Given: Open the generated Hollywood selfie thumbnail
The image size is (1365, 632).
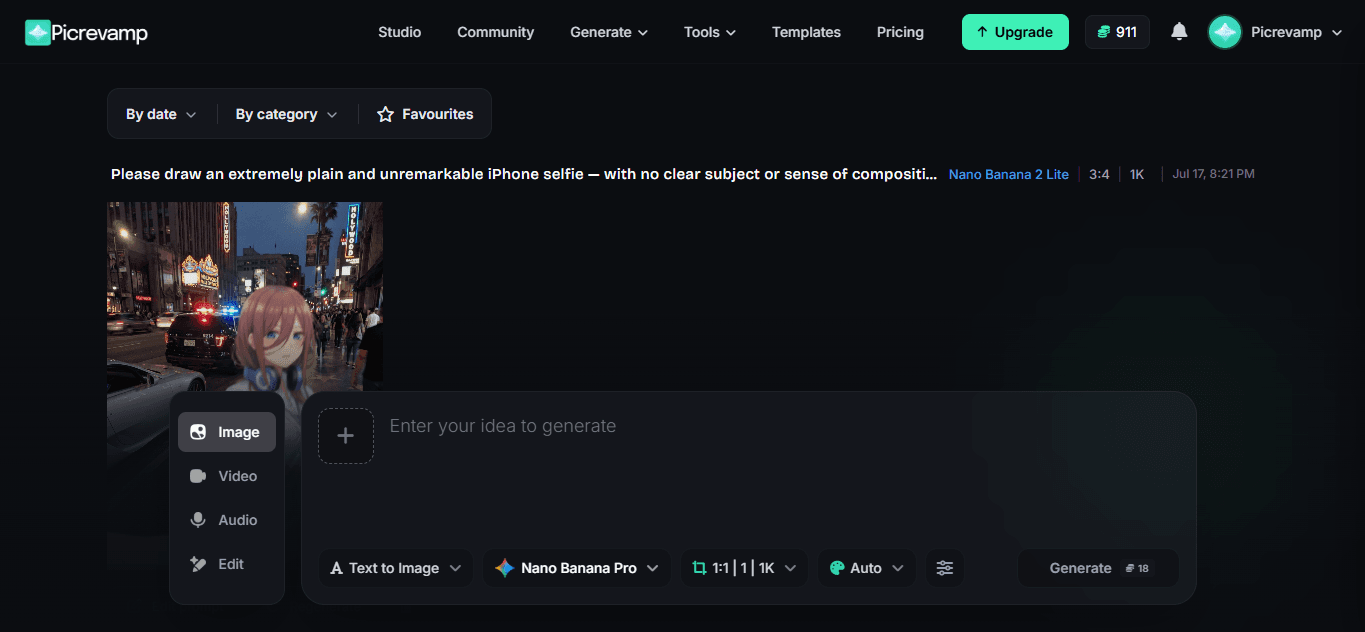Looking at the screenshot, I should 245,297.
